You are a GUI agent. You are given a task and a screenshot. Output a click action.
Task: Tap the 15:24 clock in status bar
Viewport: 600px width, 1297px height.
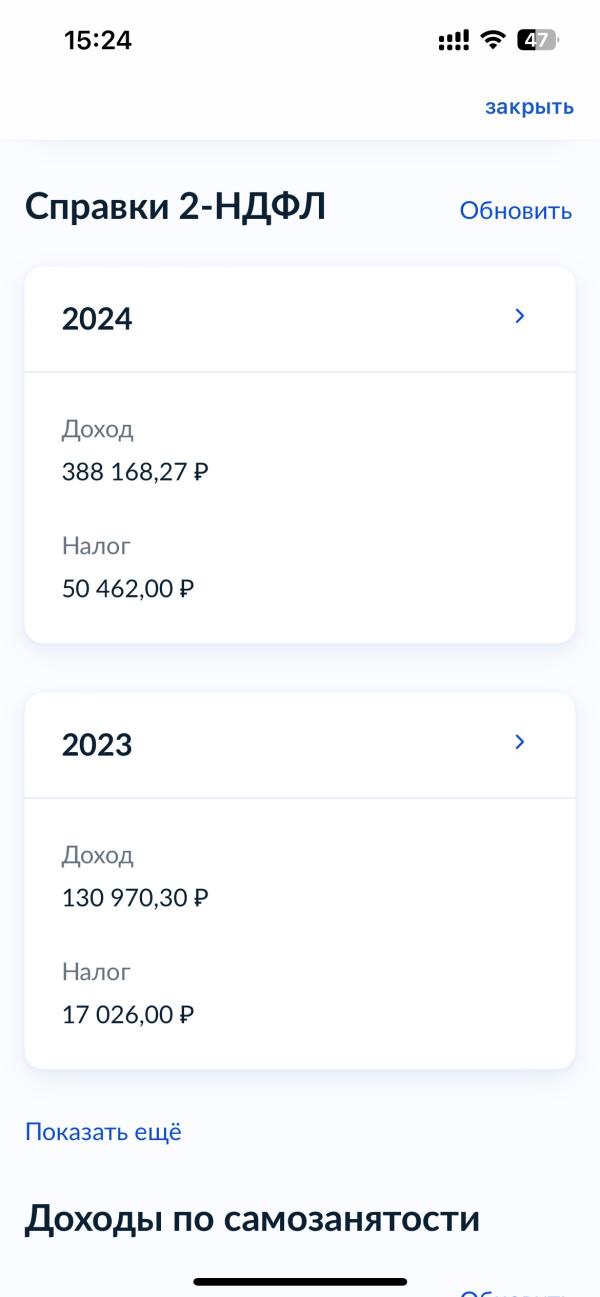coord(98,41)
